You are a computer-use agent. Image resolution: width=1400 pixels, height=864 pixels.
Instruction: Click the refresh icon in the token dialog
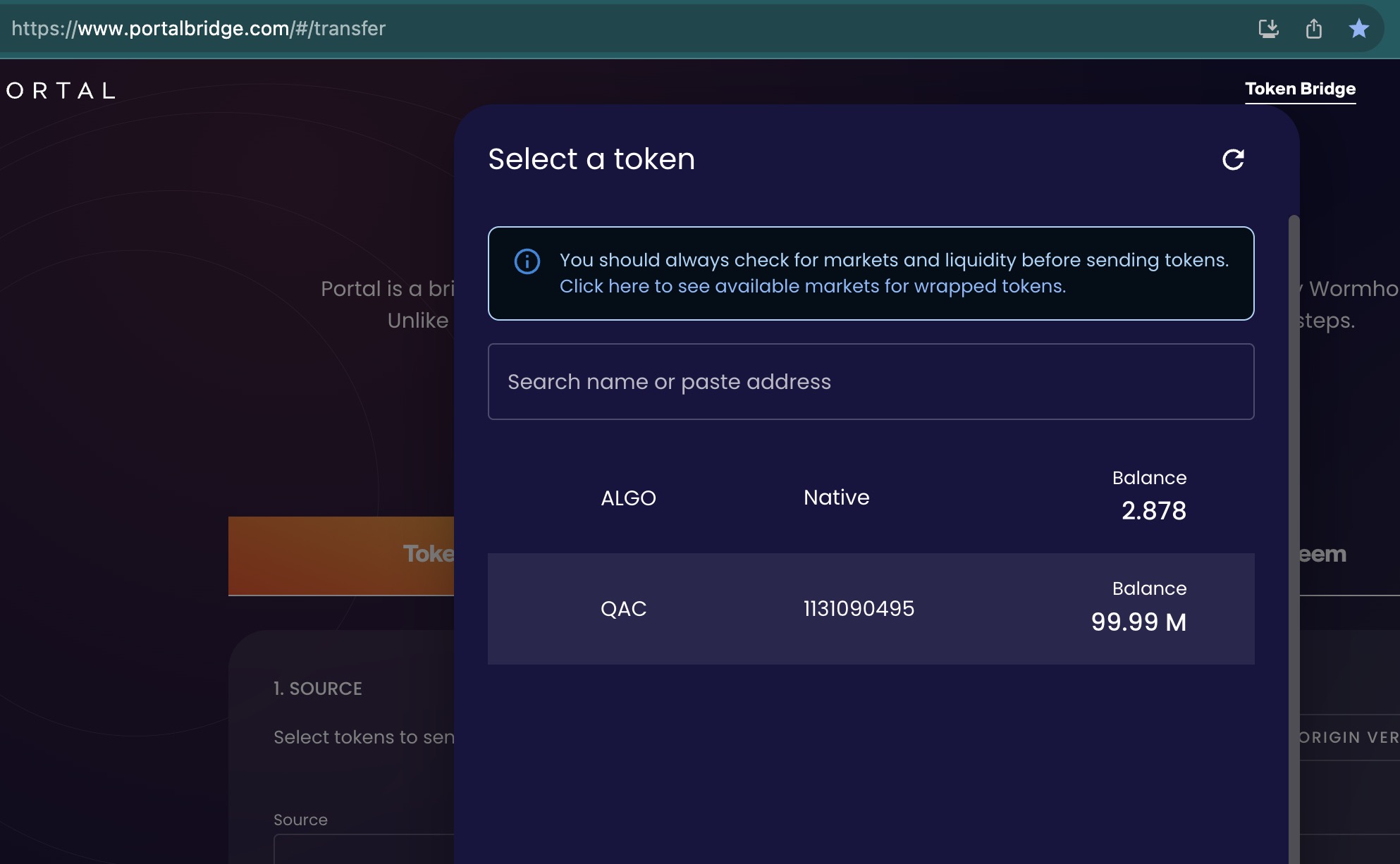1234,160
